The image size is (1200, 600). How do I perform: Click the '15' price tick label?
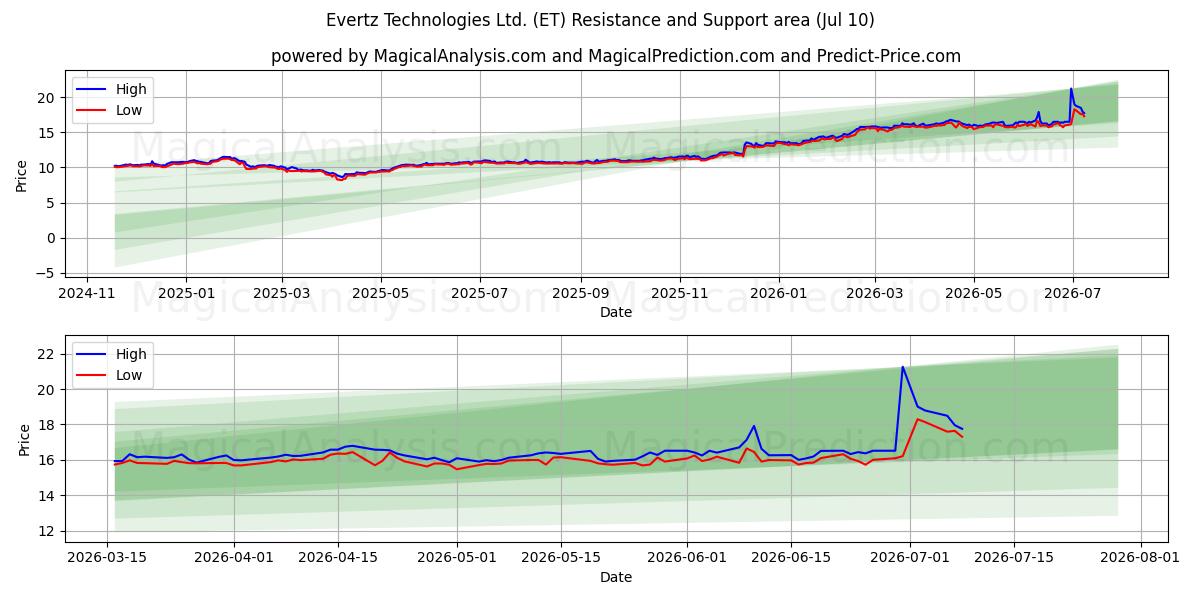pos(48,133)
